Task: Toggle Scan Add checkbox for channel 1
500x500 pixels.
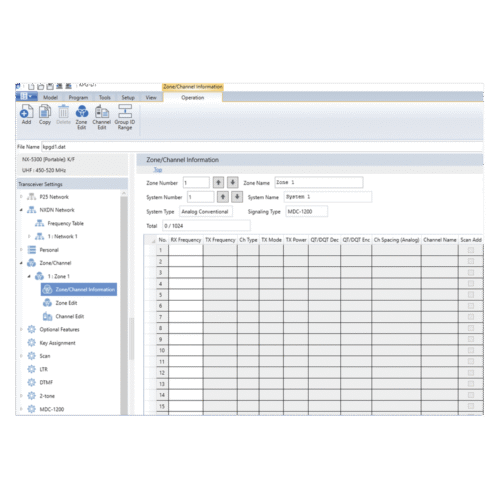Action: coord(471,250)
